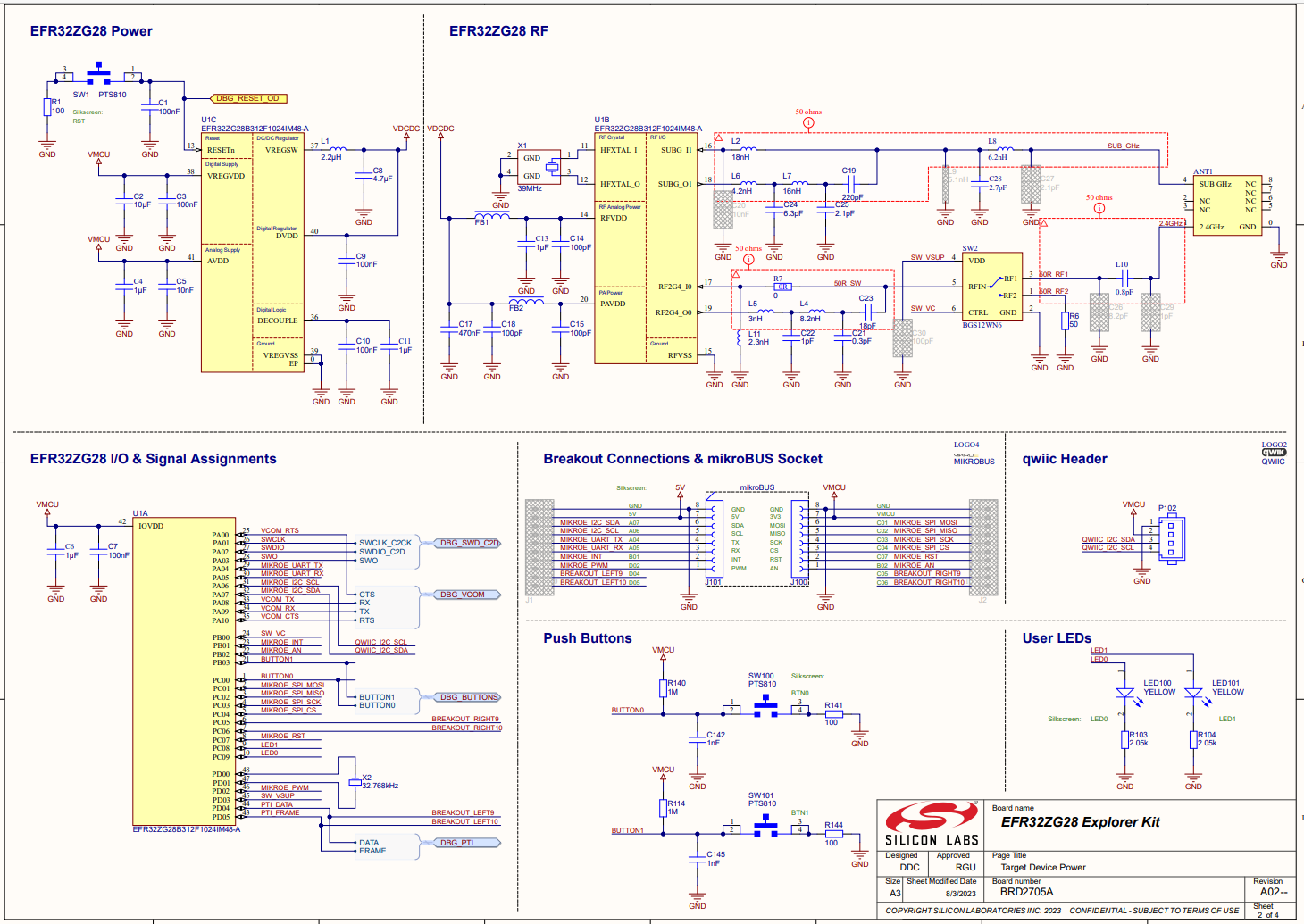
Task: Select the FB2 ferrite bead symbol
Action: [x=526, y=303]
